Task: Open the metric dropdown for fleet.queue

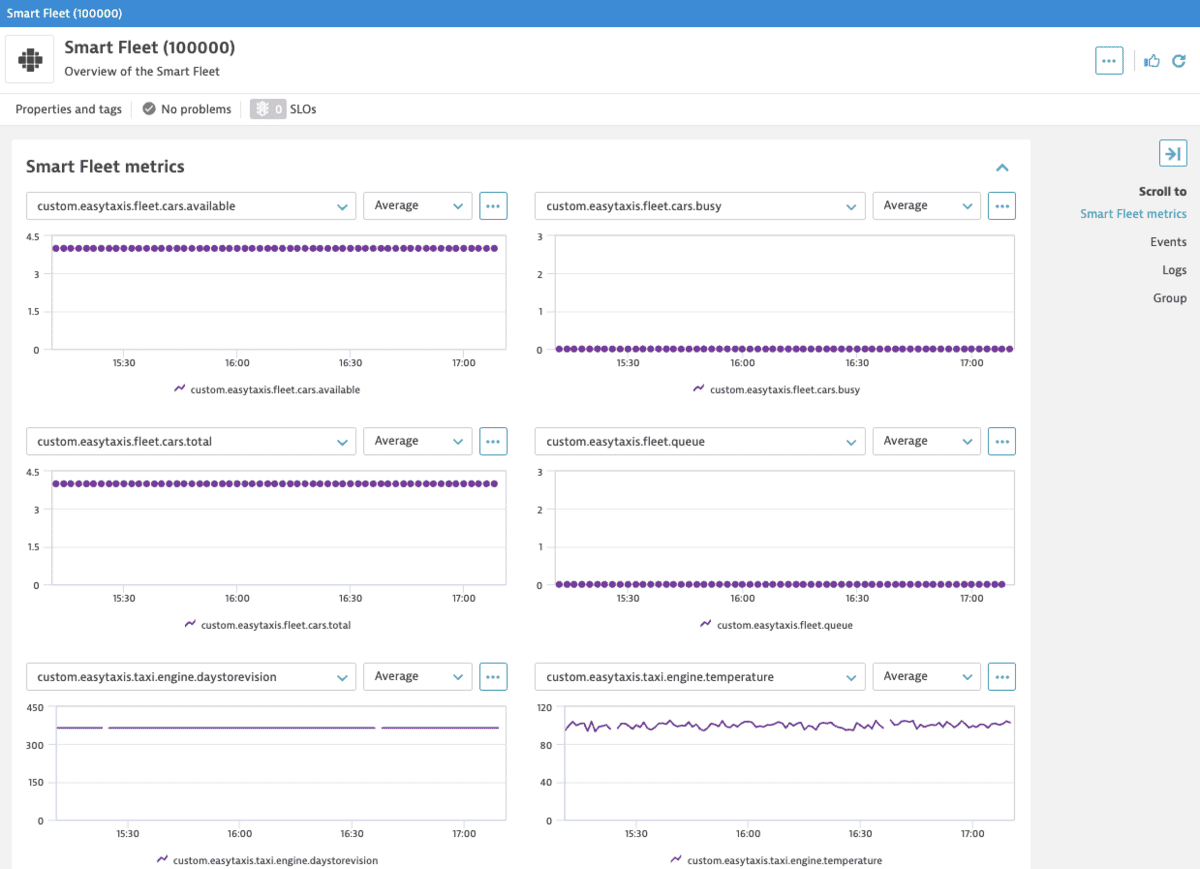Action: pos(699,440)
